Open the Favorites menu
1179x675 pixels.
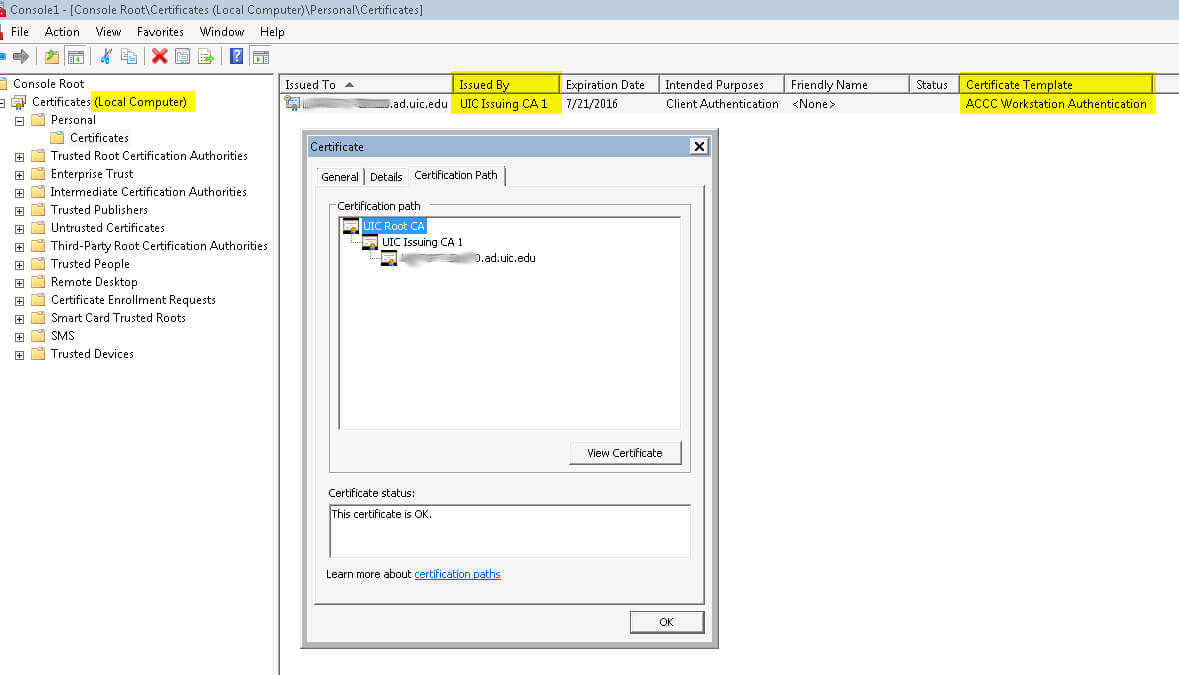pyautogui.click(x=160, y=32)
